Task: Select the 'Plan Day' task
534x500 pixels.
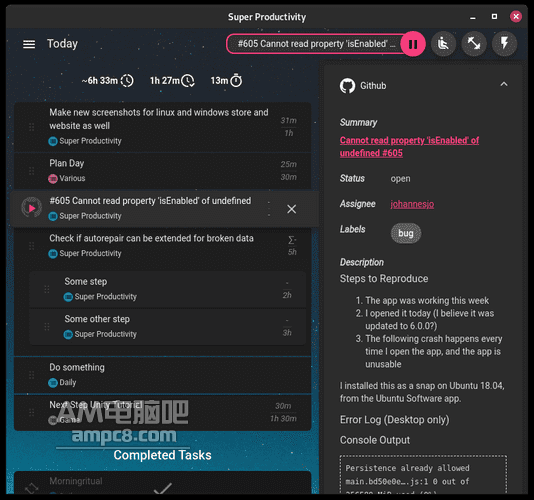Action: (x=162, y=171)
